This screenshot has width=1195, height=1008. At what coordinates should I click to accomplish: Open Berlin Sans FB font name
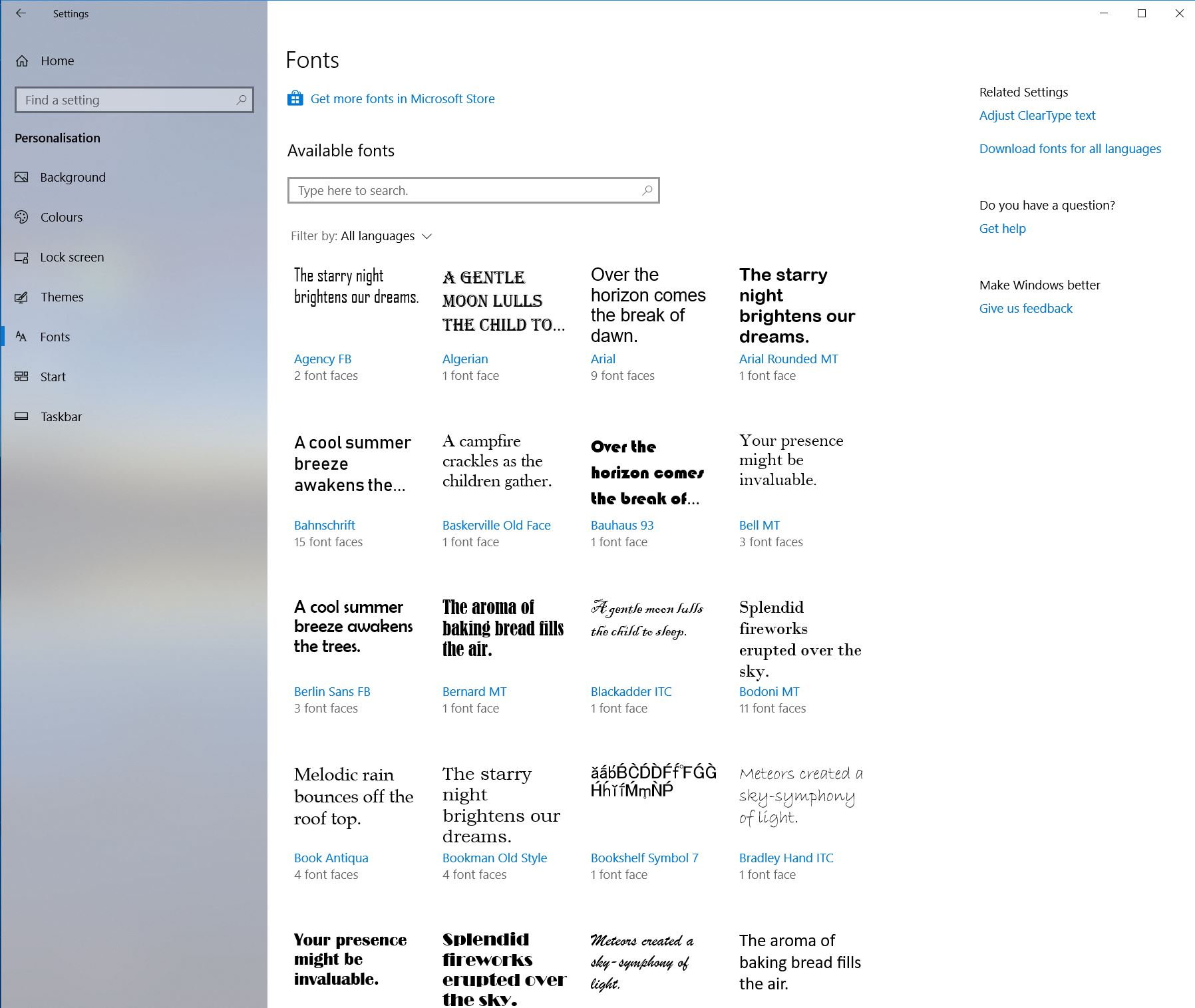332,691
